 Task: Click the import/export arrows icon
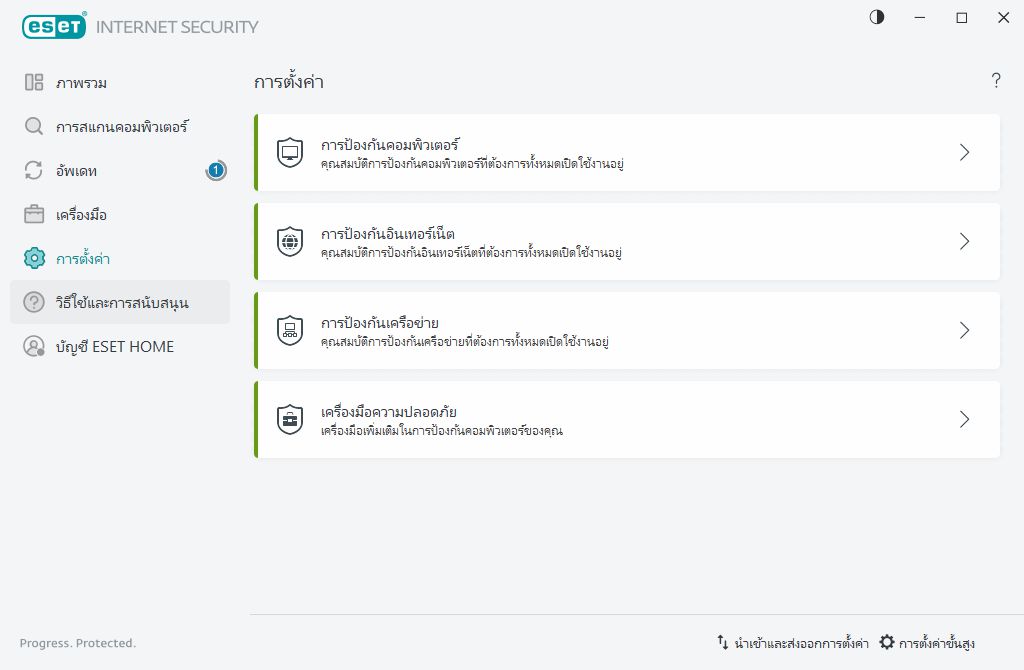pyautogui.click(x=722, y=642)
